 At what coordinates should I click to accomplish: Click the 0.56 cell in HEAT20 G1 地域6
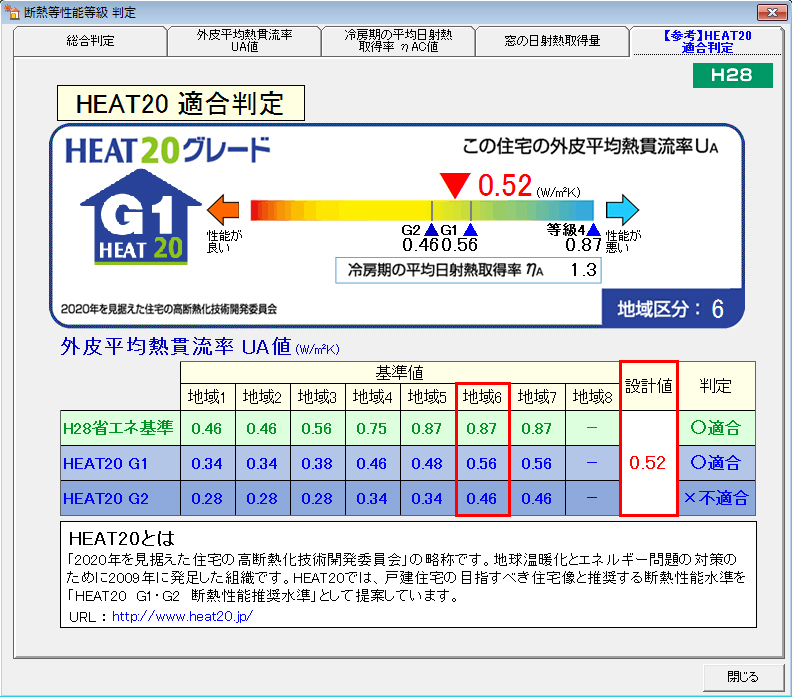(x=482, y=463)
